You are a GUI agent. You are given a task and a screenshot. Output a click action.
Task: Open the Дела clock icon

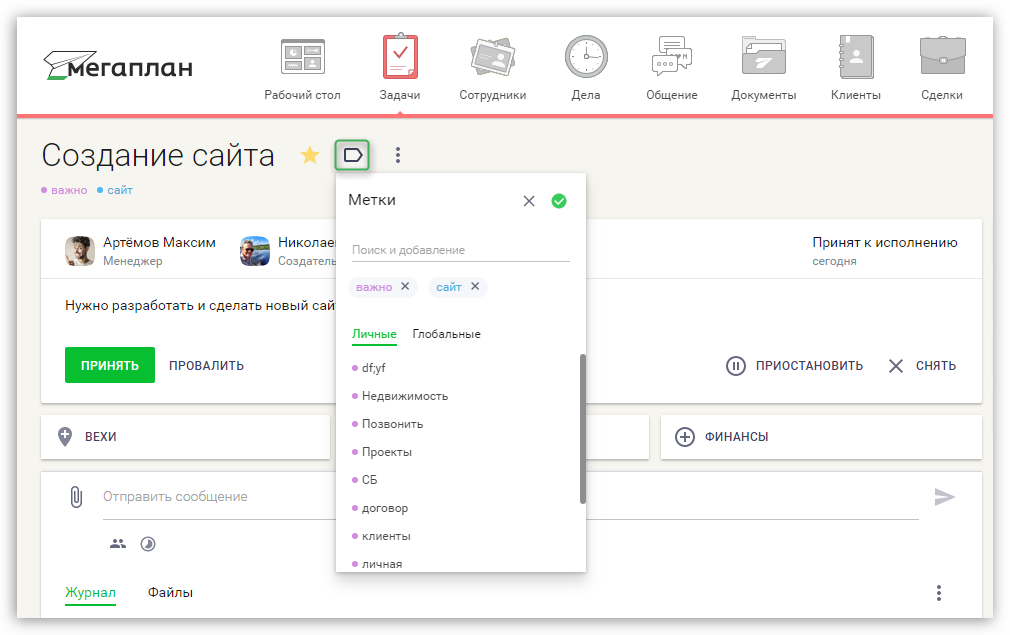[x=586, y=57]
